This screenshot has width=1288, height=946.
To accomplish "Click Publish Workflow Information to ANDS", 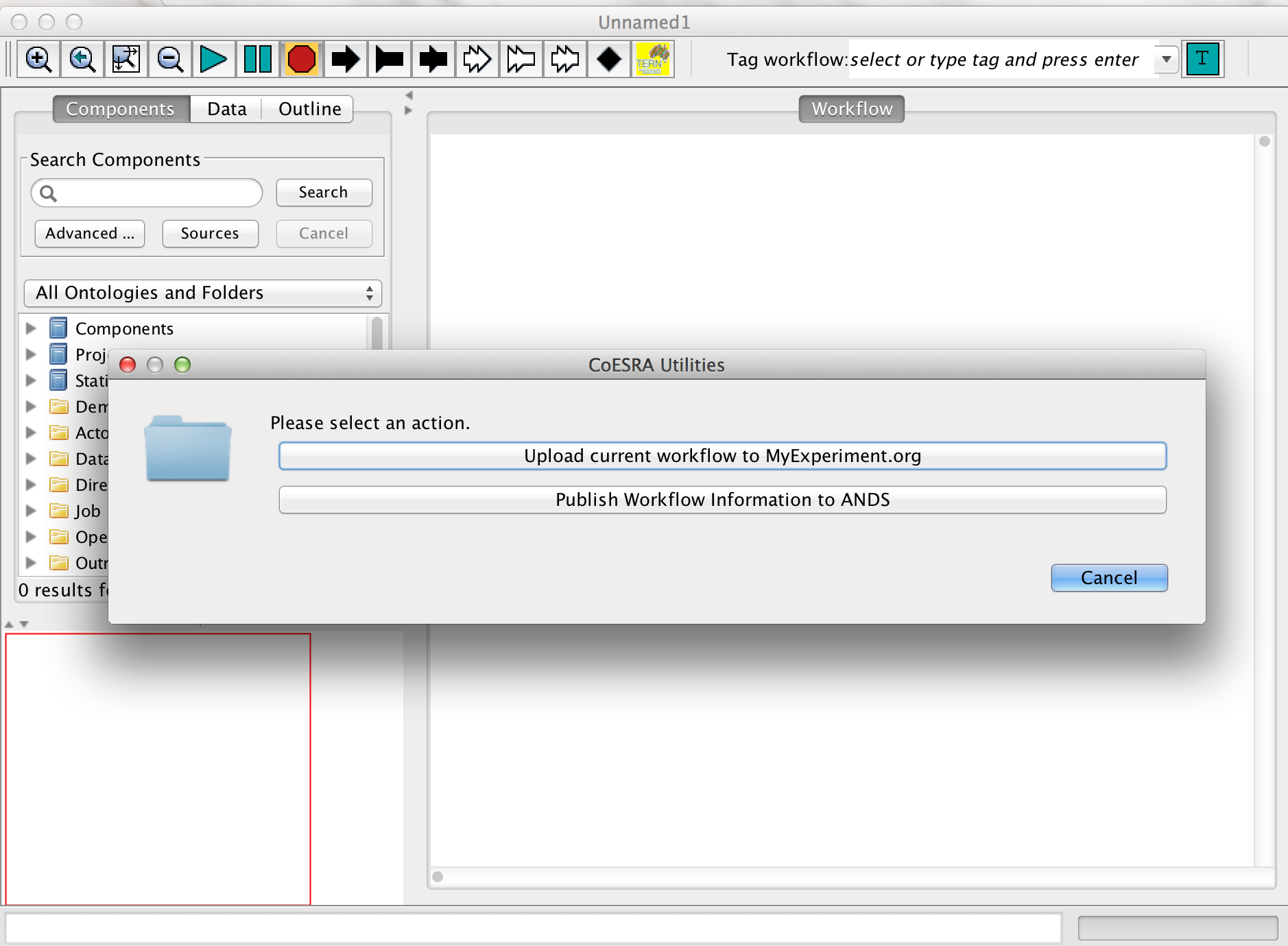I will [722, 500].
